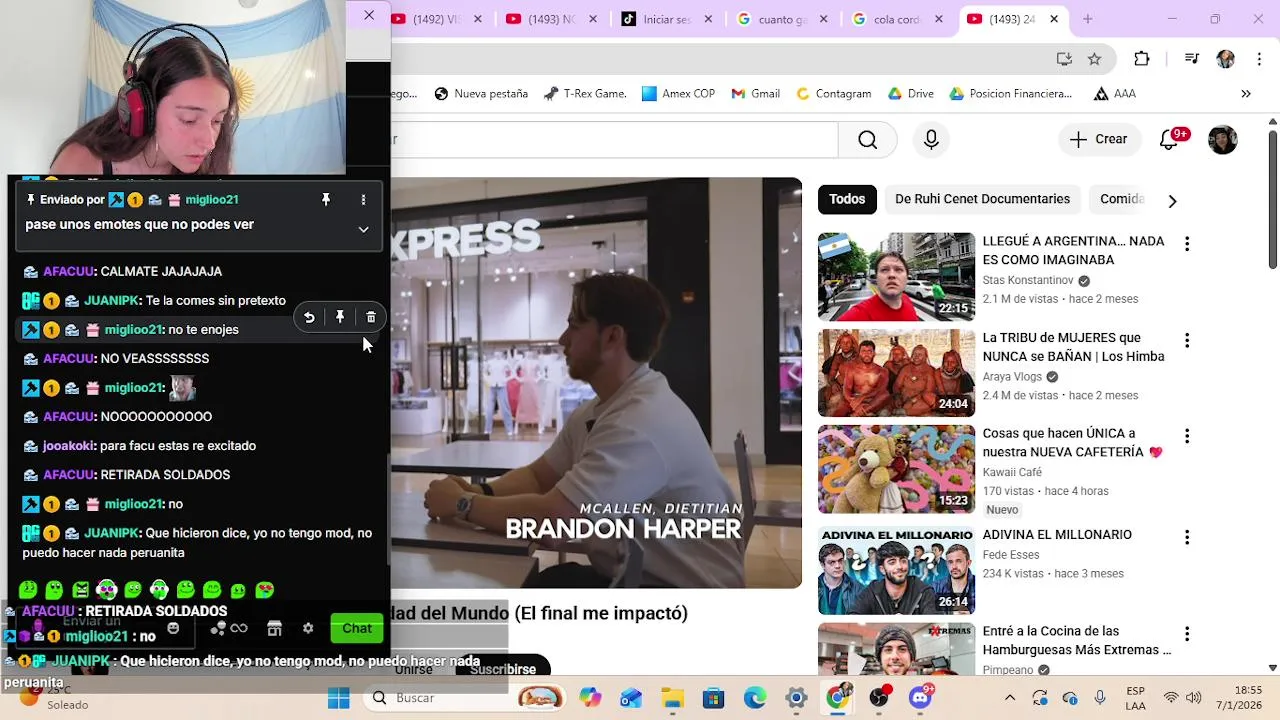Open options for ADIVINA EL MILLONARIO video
This screenshot has width=1280, height=720.
pyautogui.click(x=1187, y=537)
